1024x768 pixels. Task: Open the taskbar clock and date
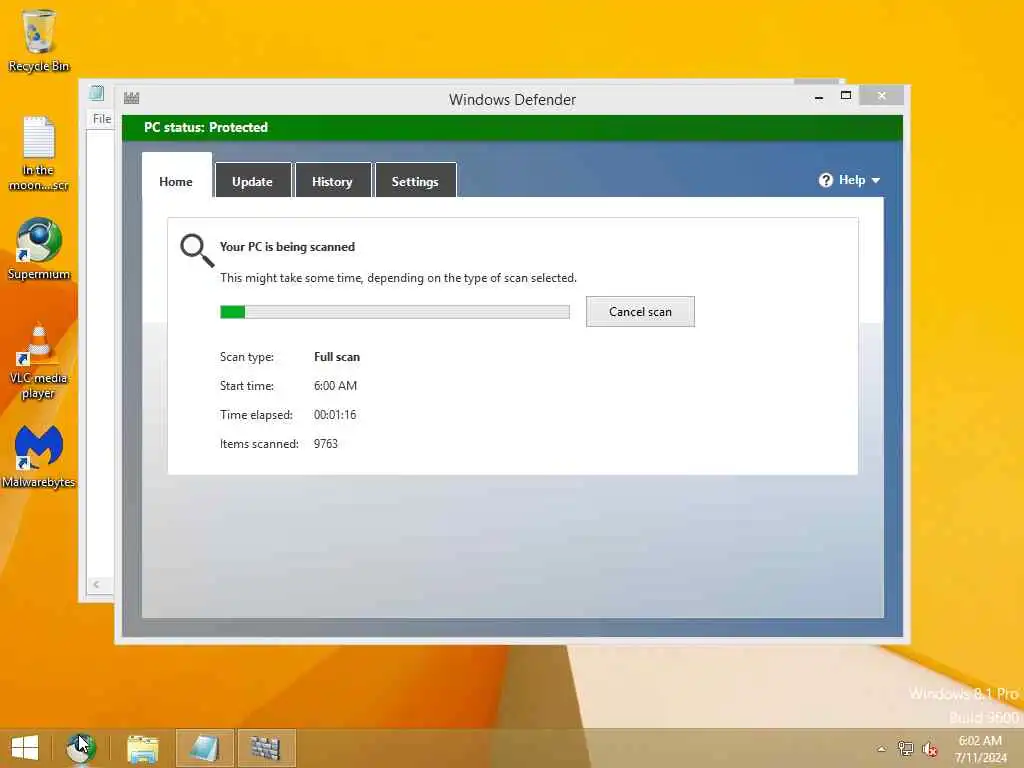pyautogui.click(x=980, y=749)
